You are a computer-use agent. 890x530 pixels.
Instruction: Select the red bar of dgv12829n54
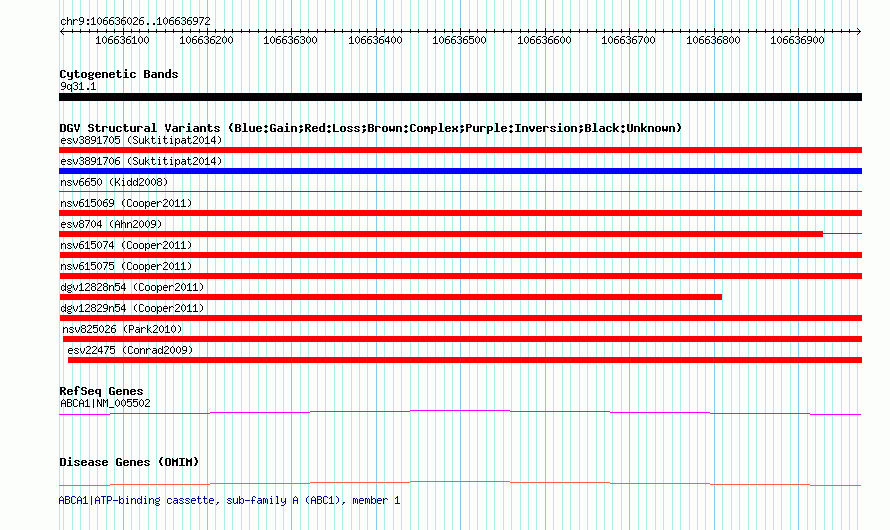click(460, 318)
